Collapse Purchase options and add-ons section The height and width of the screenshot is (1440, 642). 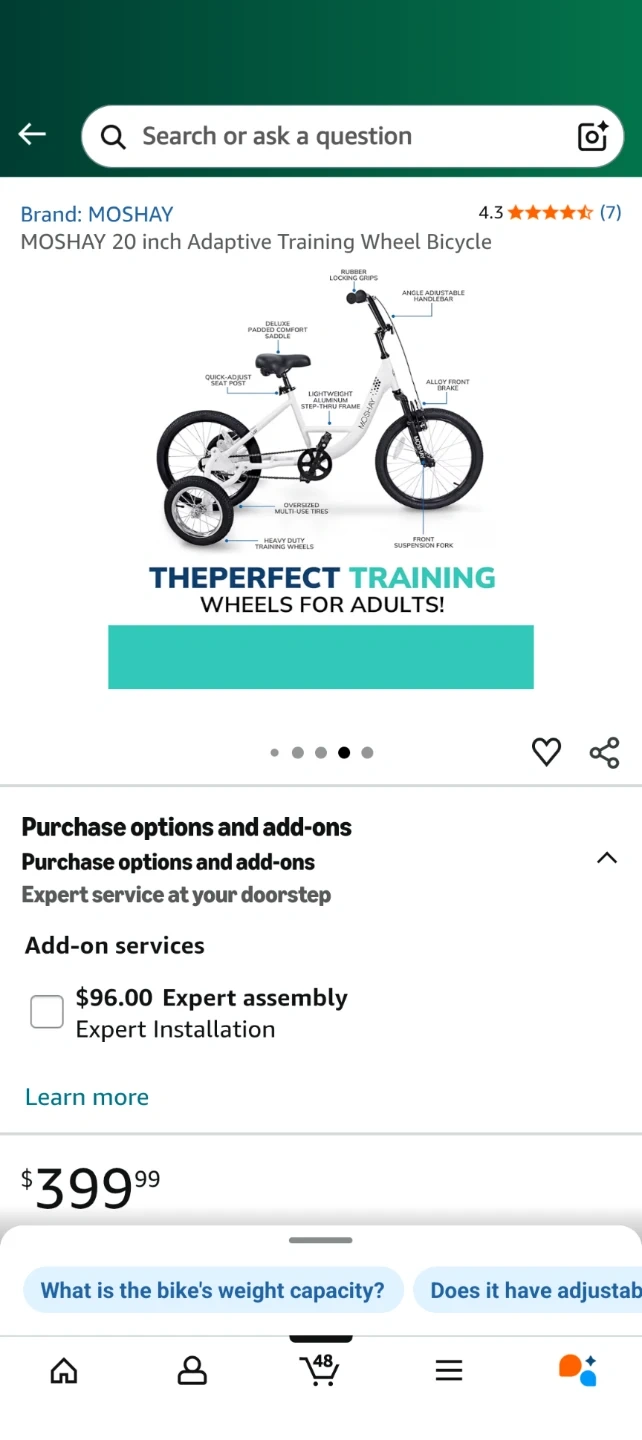[606, 858]
